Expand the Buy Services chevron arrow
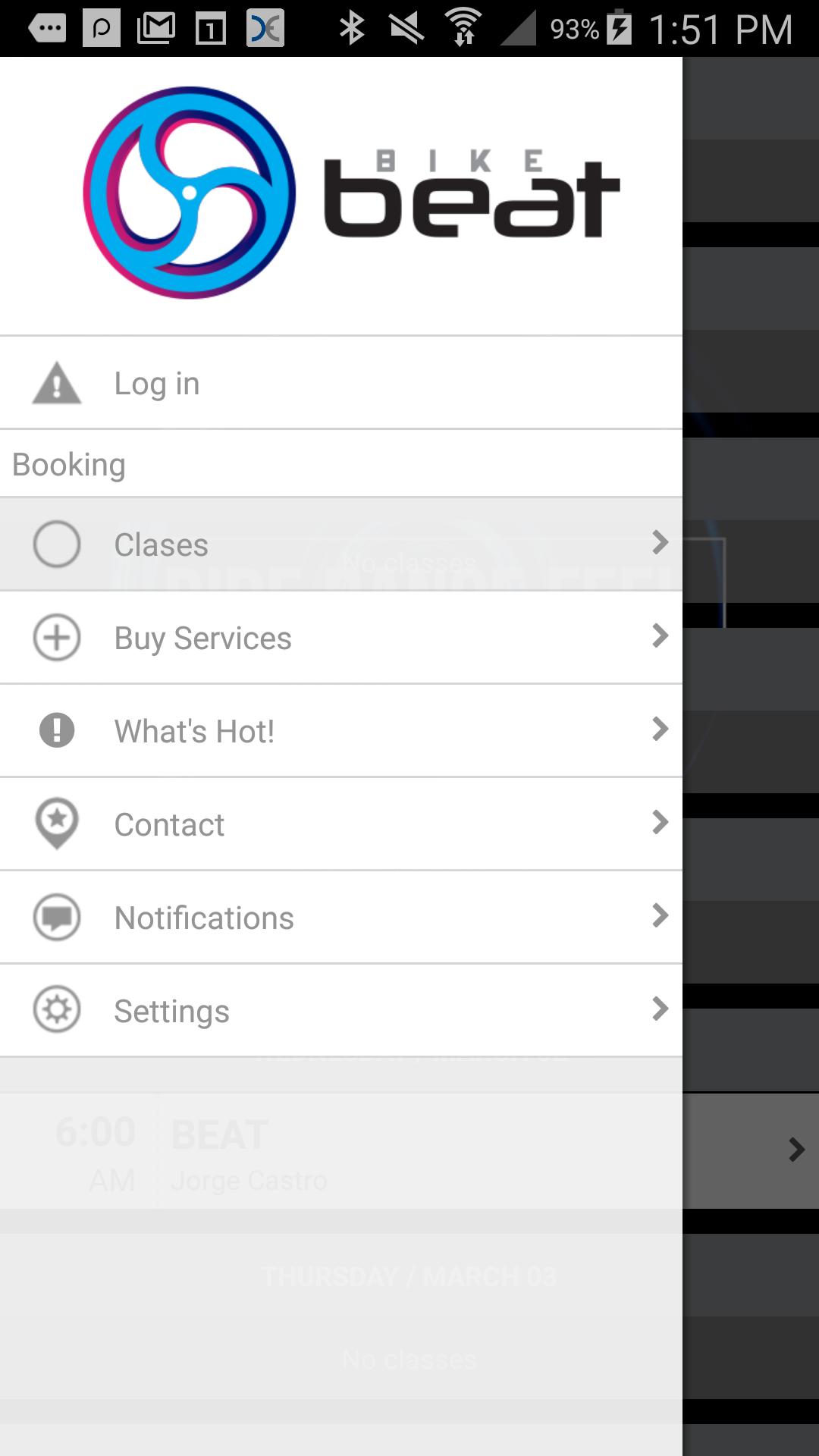819x1456 pixels. coord(660,635)
